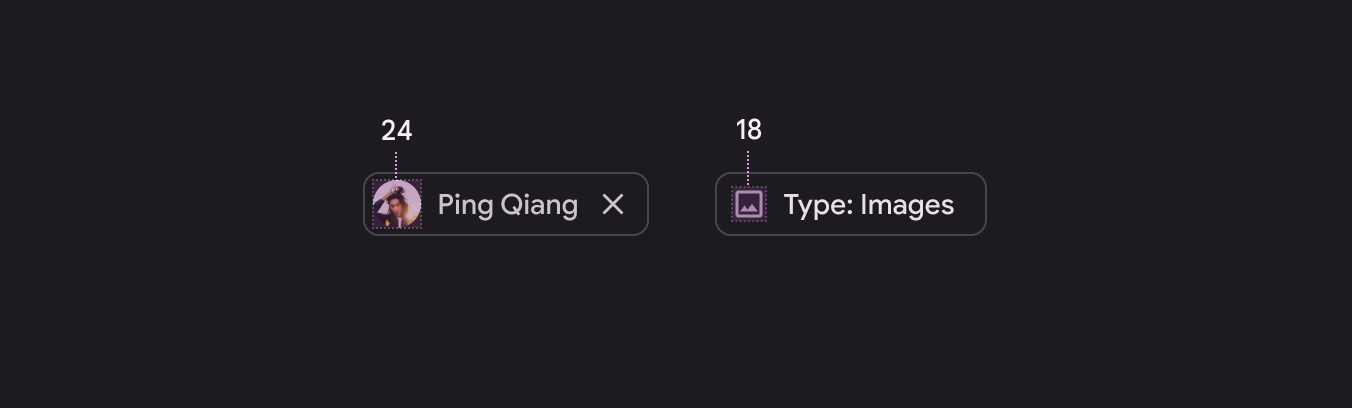This screenshot has height=408, width=1352.
Task: Click empty space right of Images text in chip
Action: coord(970,204)
